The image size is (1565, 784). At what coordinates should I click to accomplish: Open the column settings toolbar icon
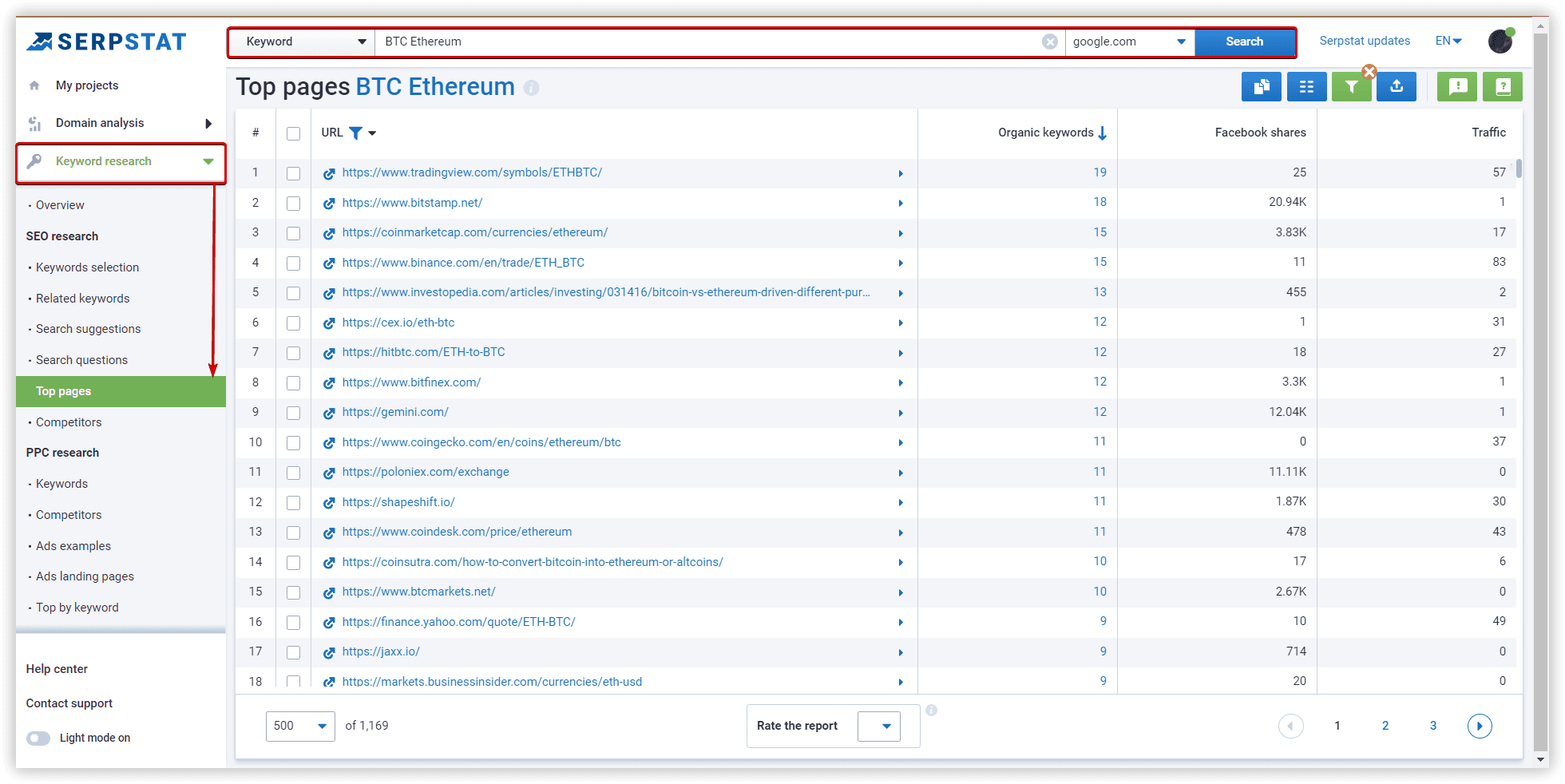pos(1307,86)
